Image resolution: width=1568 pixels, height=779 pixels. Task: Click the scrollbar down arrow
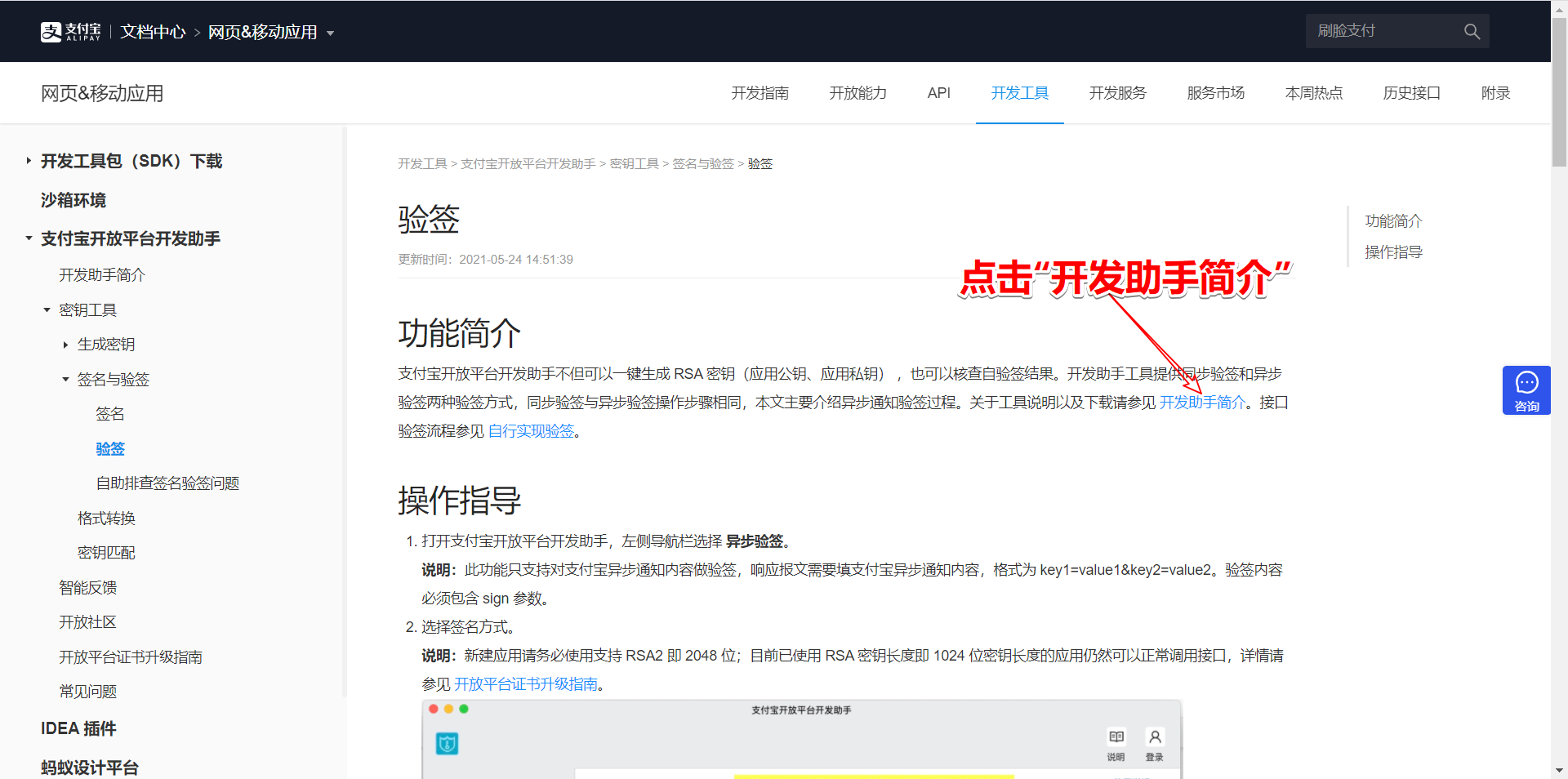(1559, 770)
